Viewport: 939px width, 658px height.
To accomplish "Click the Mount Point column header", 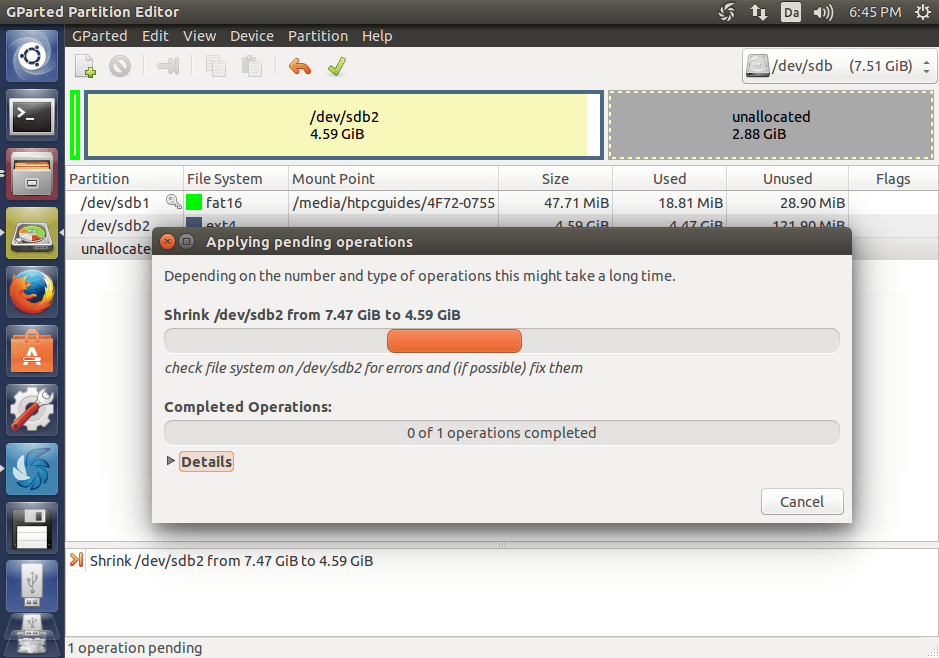I will (x=334, y=179).
